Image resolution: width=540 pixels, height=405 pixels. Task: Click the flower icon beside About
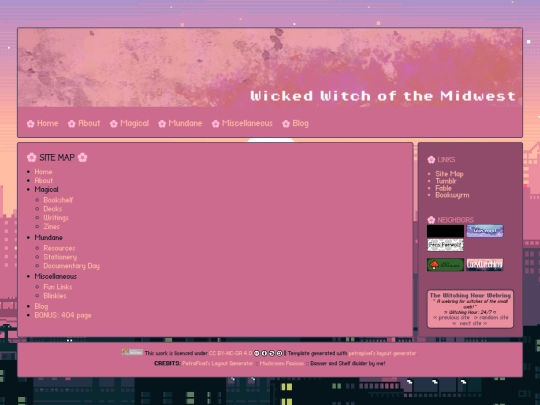[72, 124]
